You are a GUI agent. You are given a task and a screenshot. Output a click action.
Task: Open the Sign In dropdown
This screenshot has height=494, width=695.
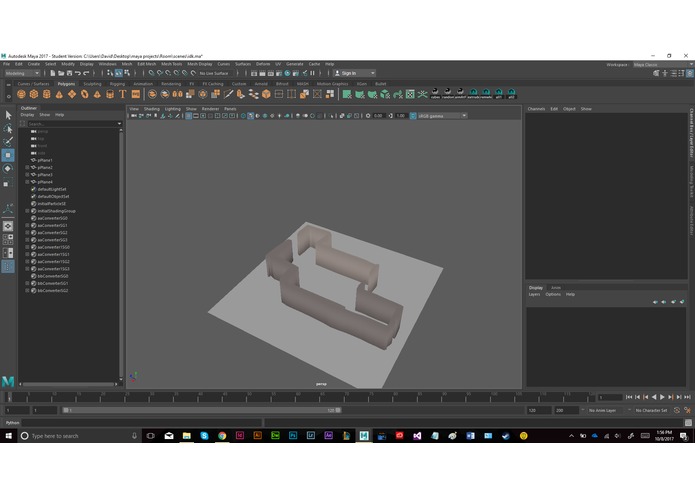[354, 73]
